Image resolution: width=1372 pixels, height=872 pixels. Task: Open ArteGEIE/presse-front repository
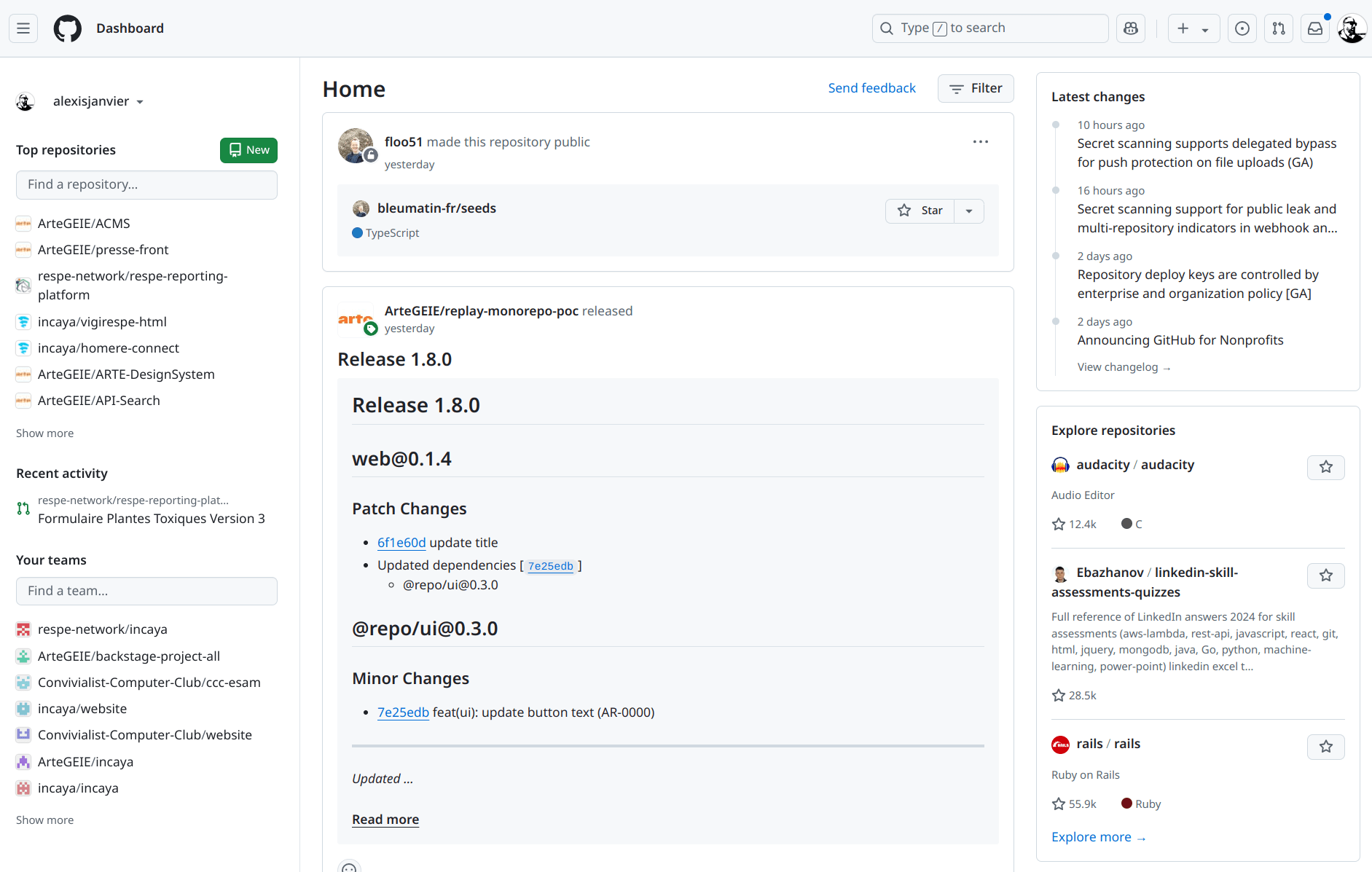103,250
